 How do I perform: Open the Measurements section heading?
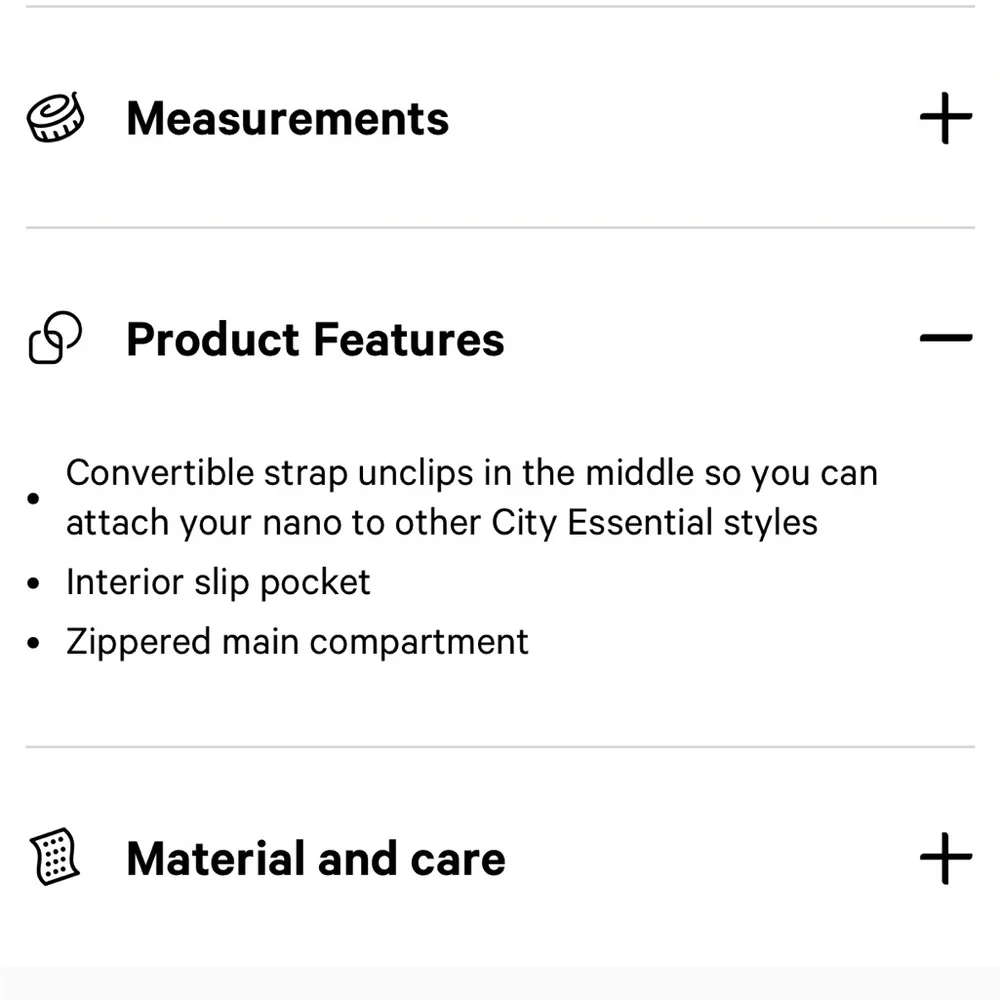point(287,118)
